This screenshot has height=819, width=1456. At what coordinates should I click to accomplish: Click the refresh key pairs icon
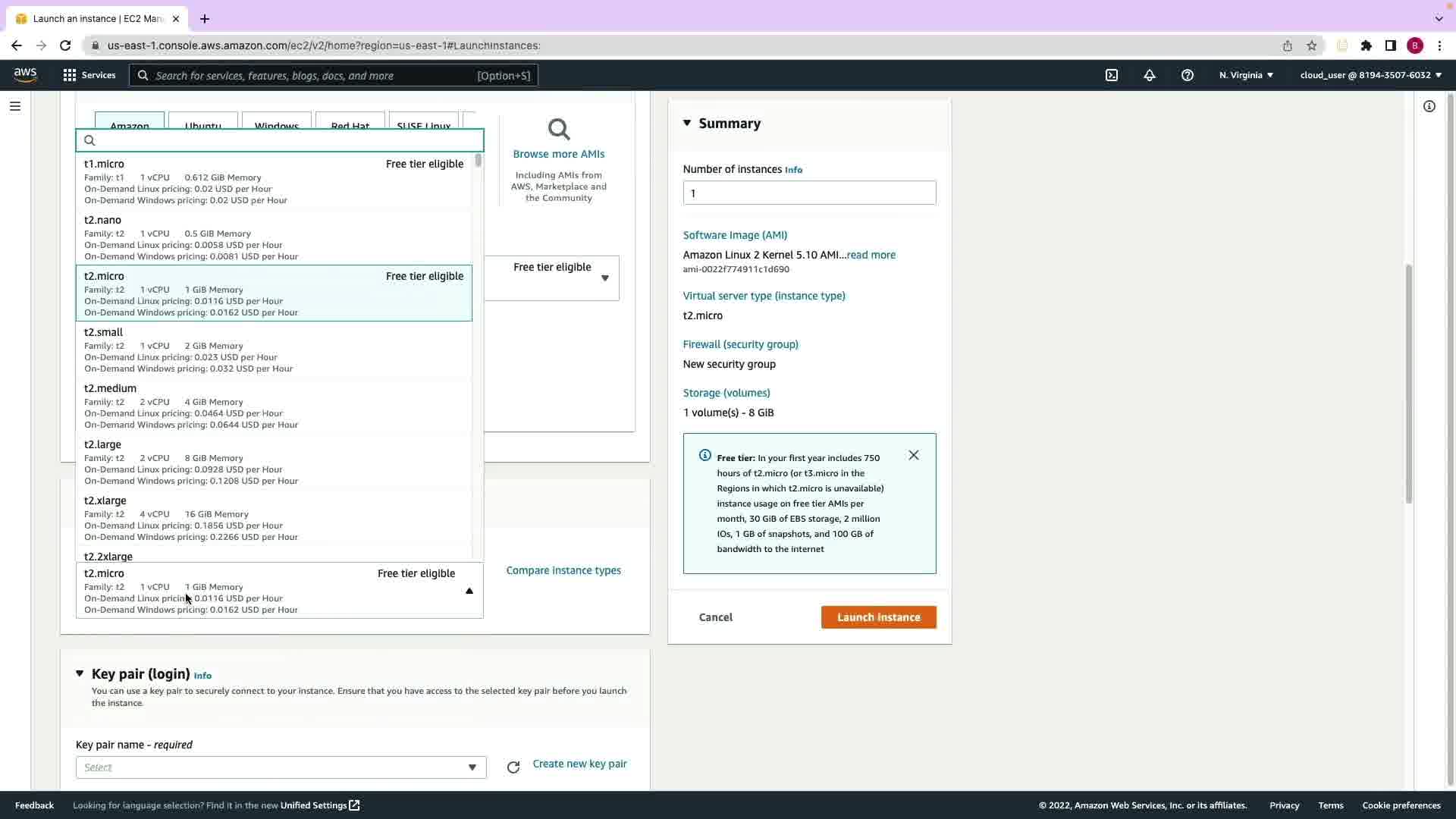[x=513, y=767]
